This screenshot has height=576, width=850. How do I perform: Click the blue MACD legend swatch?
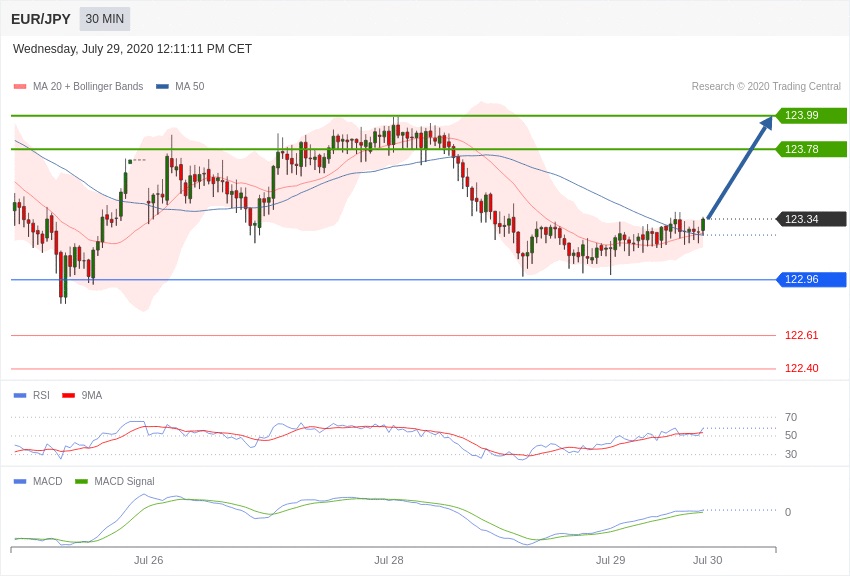pos(20,481)
